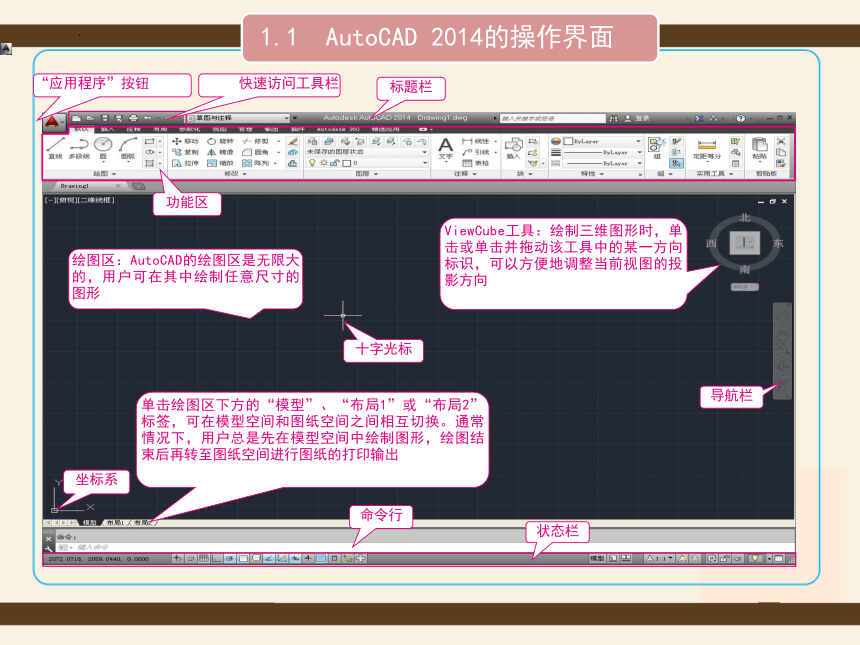Screen dimensions: 860x645
Task: Click the ViewCube top face (上)
Action: (744, 243)
